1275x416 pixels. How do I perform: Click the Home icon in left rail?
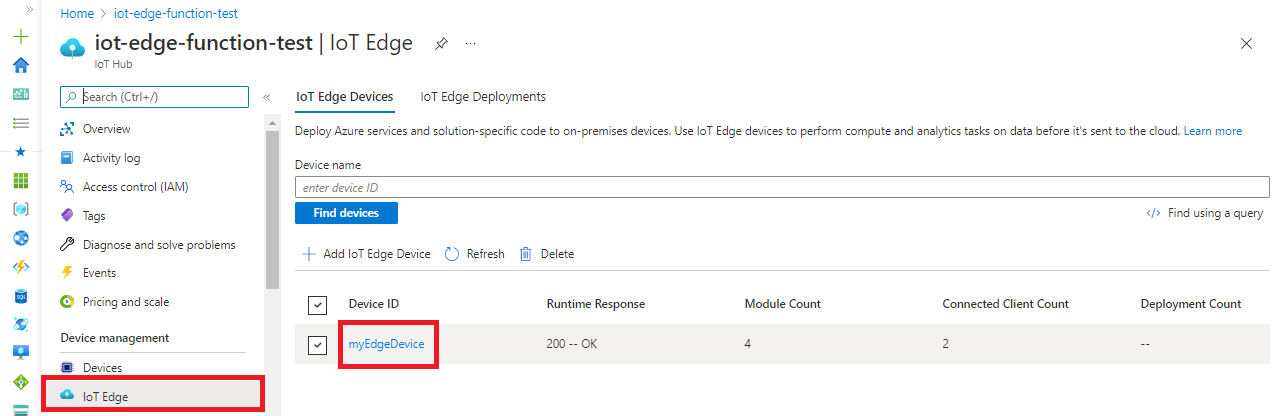pos(20,65)
